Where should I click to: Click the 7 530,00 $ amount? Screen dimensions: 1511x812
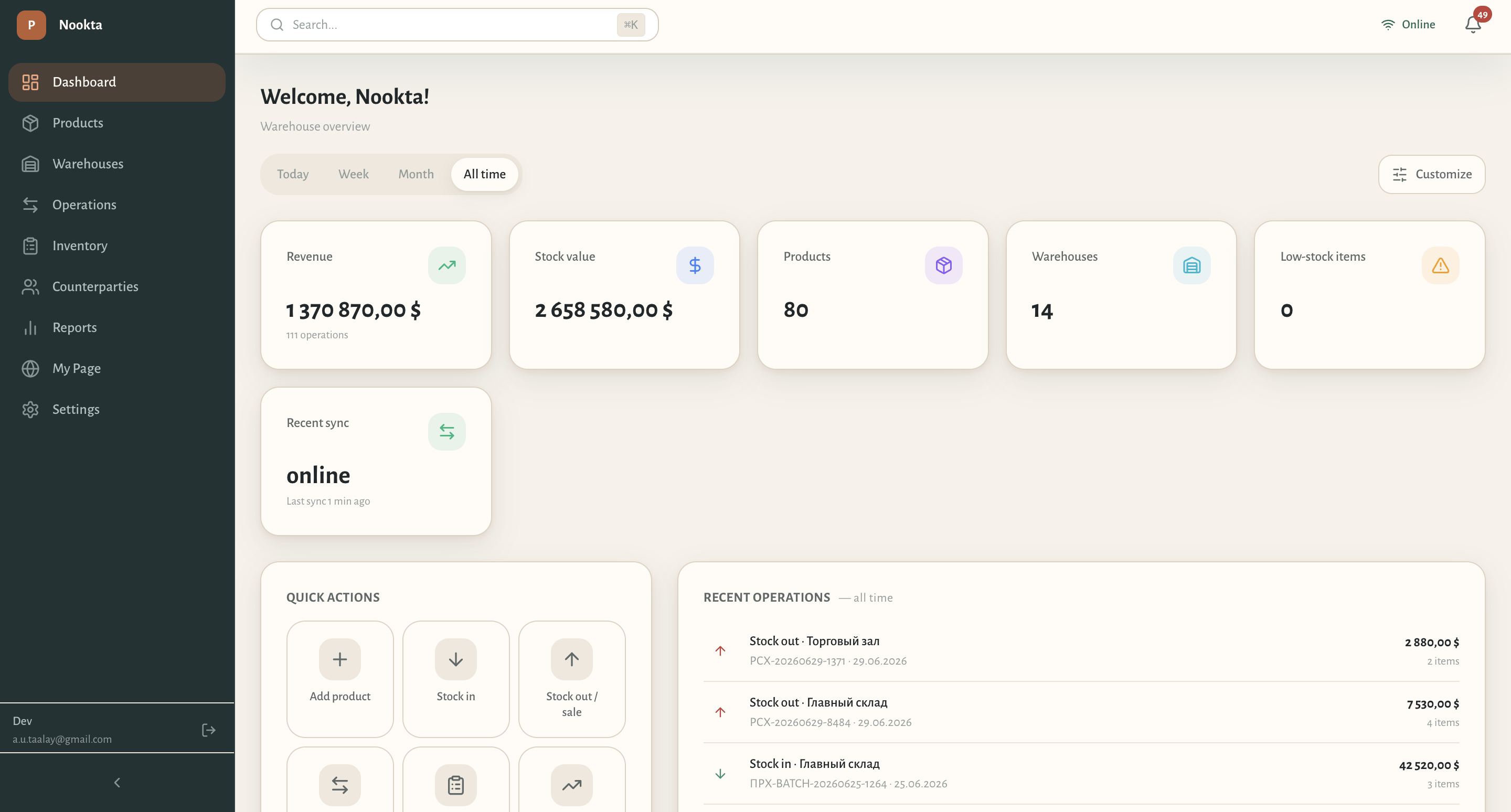[1432, 703]
